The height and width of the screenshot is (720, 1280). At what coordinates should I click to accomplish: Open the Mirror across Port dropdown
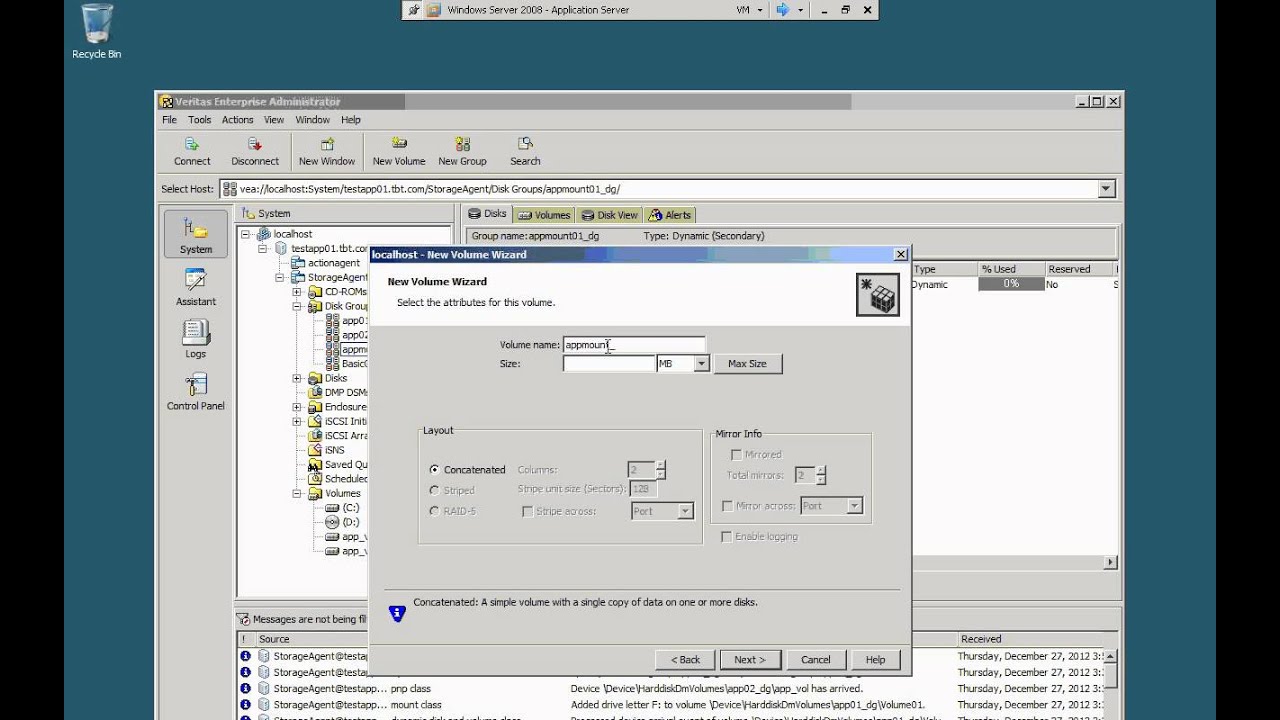coord(854,506)
